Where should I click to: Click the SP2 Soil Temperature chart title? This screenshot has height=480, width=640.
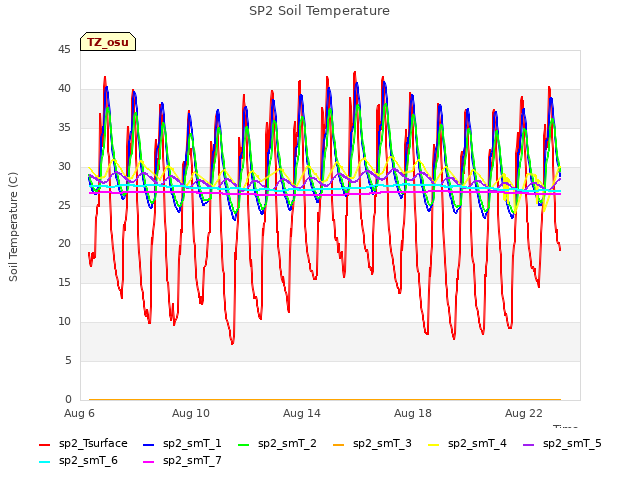(x=319, y=11)
